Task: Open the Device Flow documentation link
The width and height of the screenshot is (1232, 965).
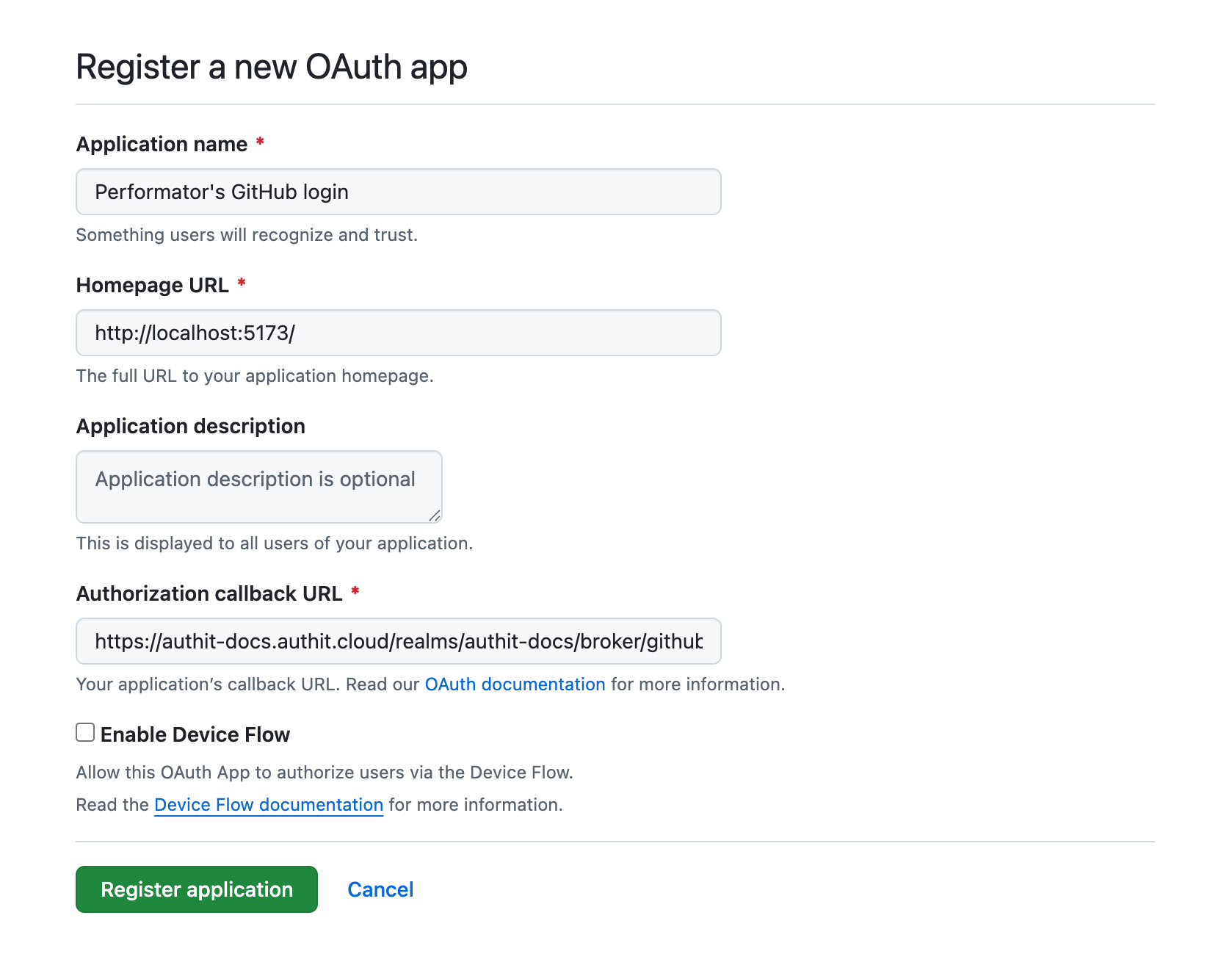Action: coord(268,804)
